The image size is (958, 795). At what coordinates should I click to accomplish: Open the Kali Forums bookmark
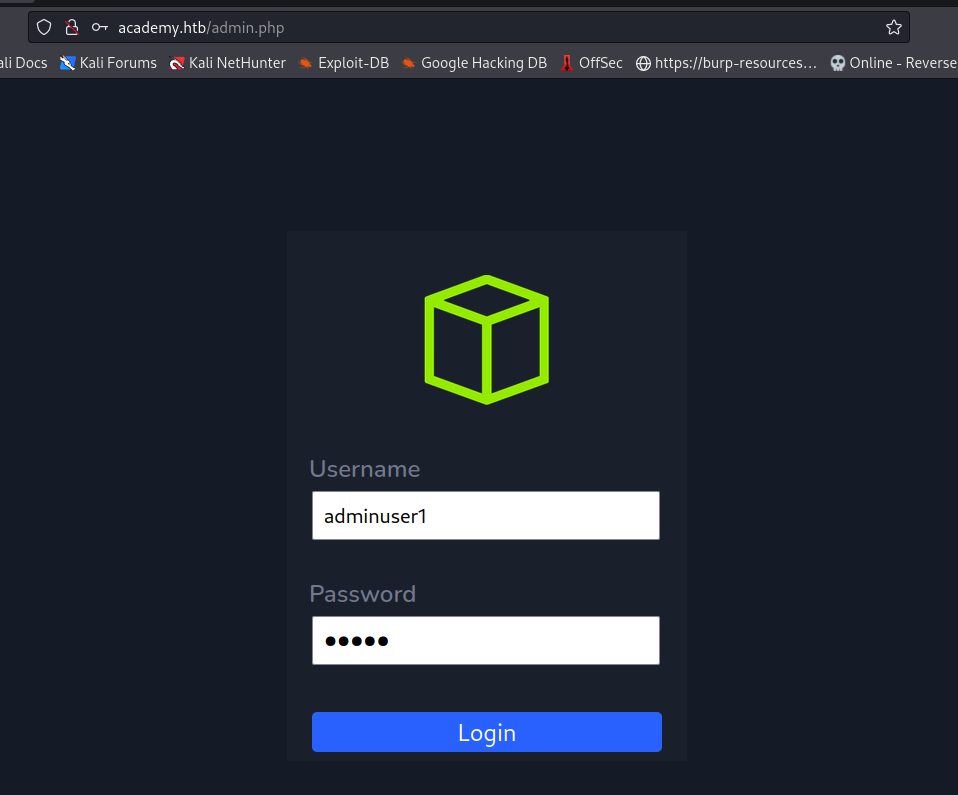[x=108, y=63]
